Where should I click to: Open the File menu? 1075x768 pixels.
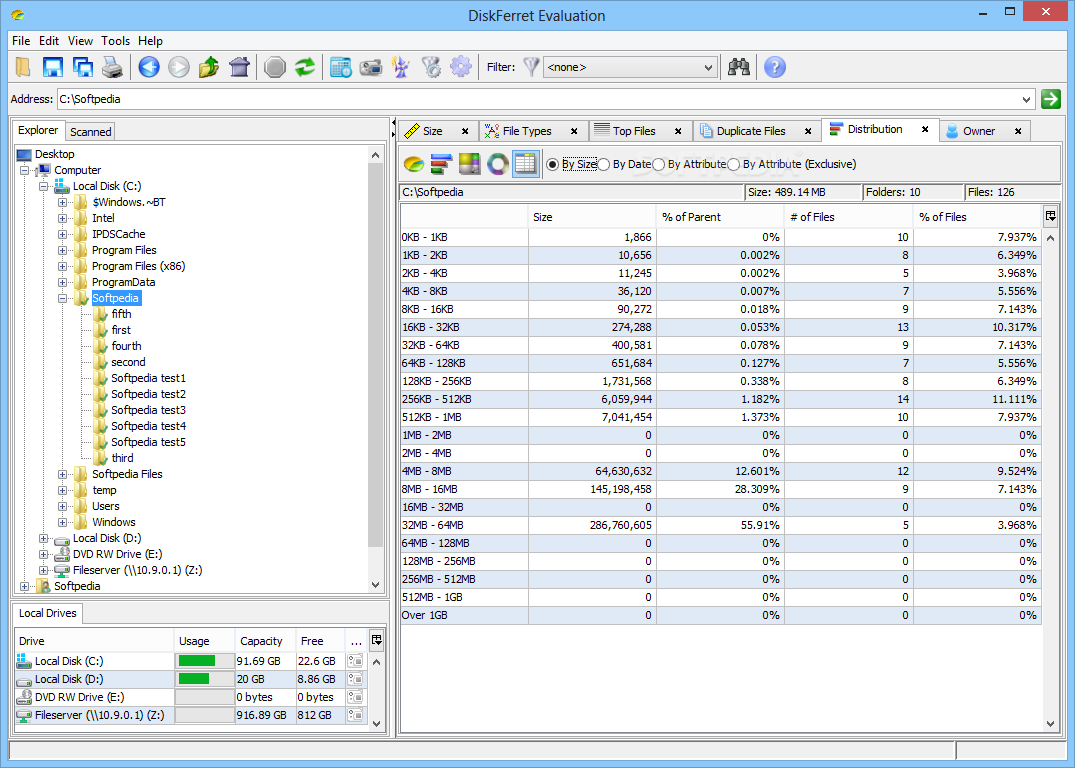tap(21, 40)
